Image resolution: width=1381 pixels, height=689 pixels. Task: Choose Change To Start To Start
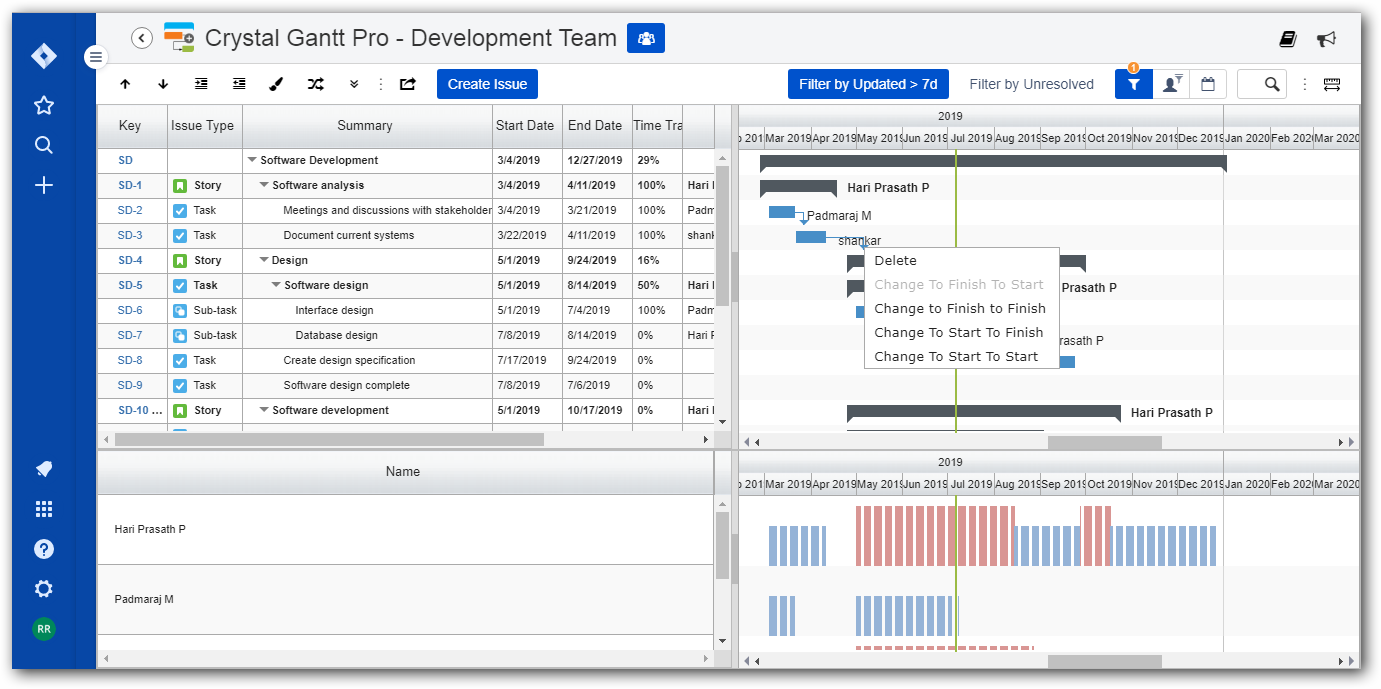961,356
